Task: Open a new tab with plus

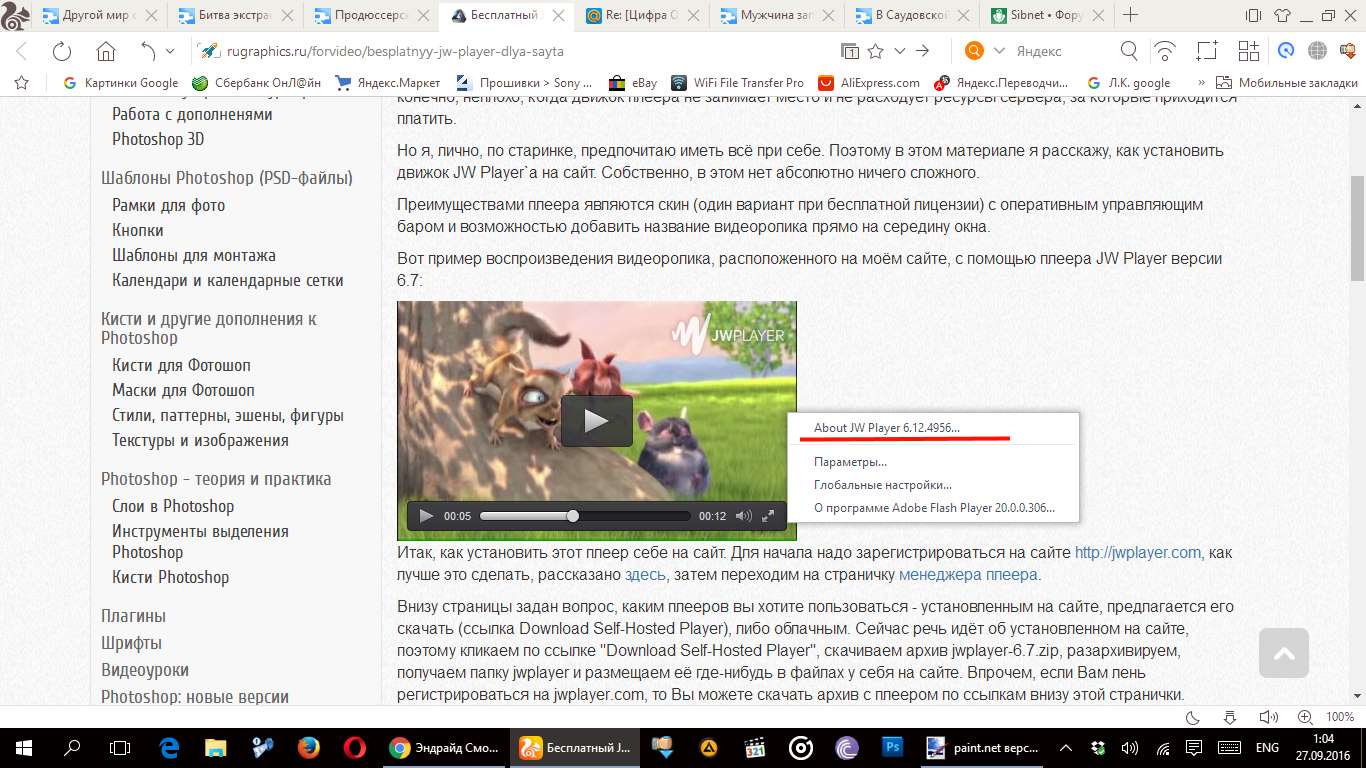Action: tap(1131, 15)
